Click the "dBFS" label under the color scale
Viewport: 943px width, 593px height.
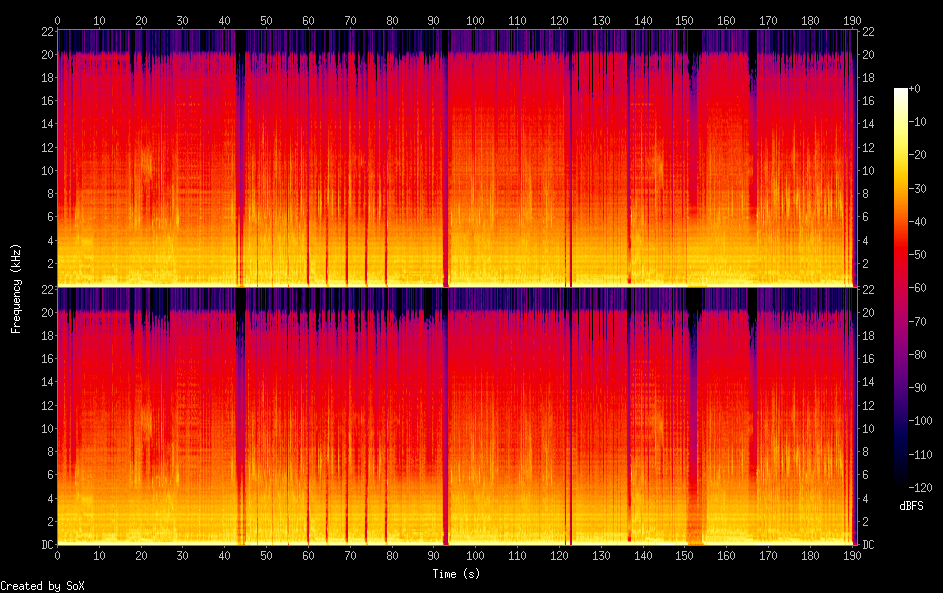click(910, 506)
